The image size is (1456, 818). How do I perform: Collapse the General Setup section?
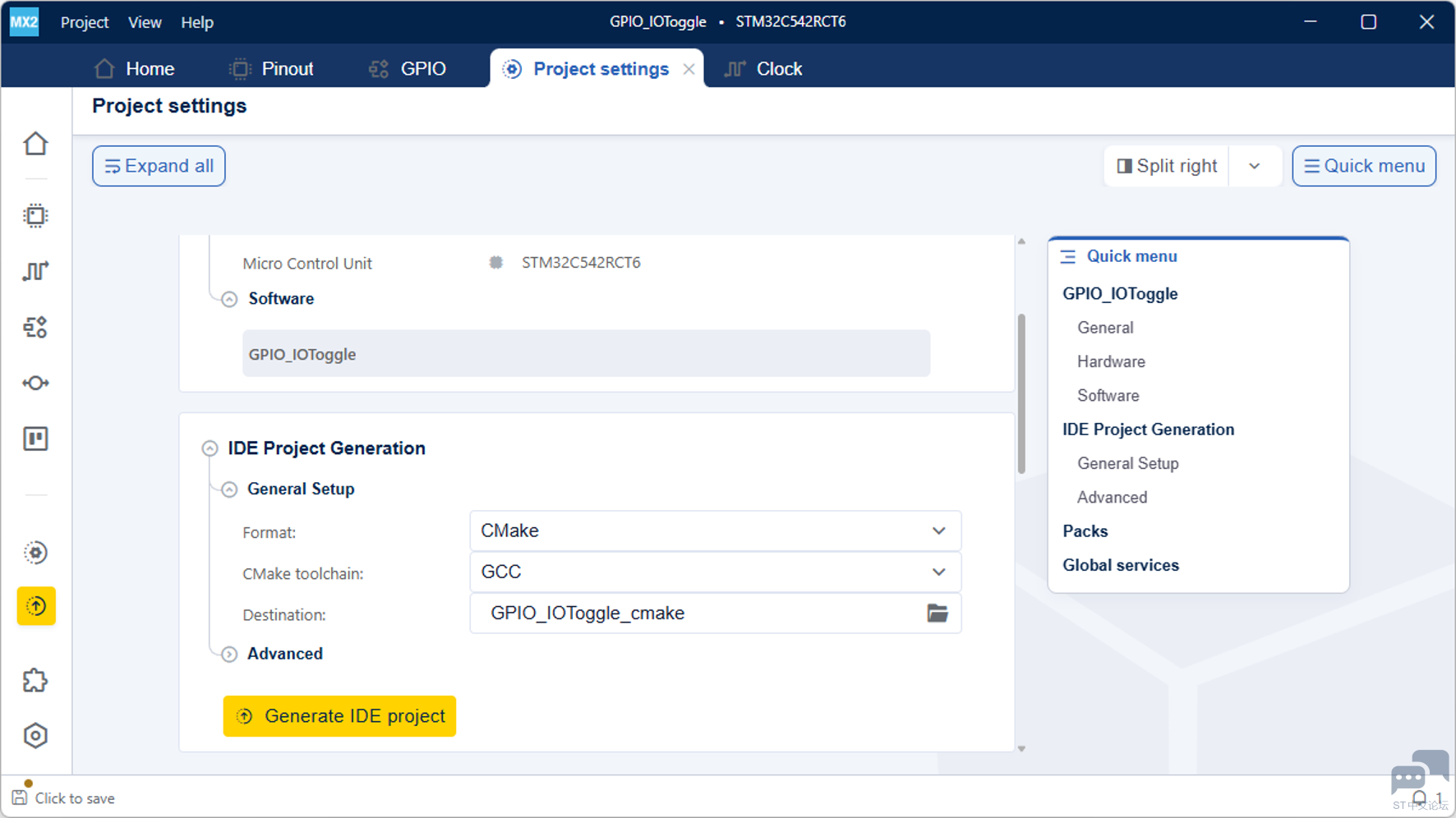coord(229,489)
